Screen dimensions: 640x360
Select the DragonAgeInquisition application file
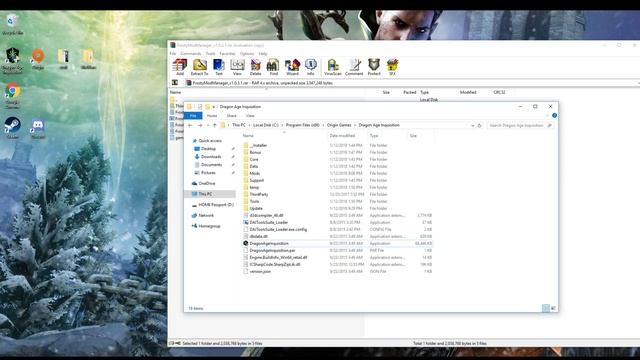269,244
